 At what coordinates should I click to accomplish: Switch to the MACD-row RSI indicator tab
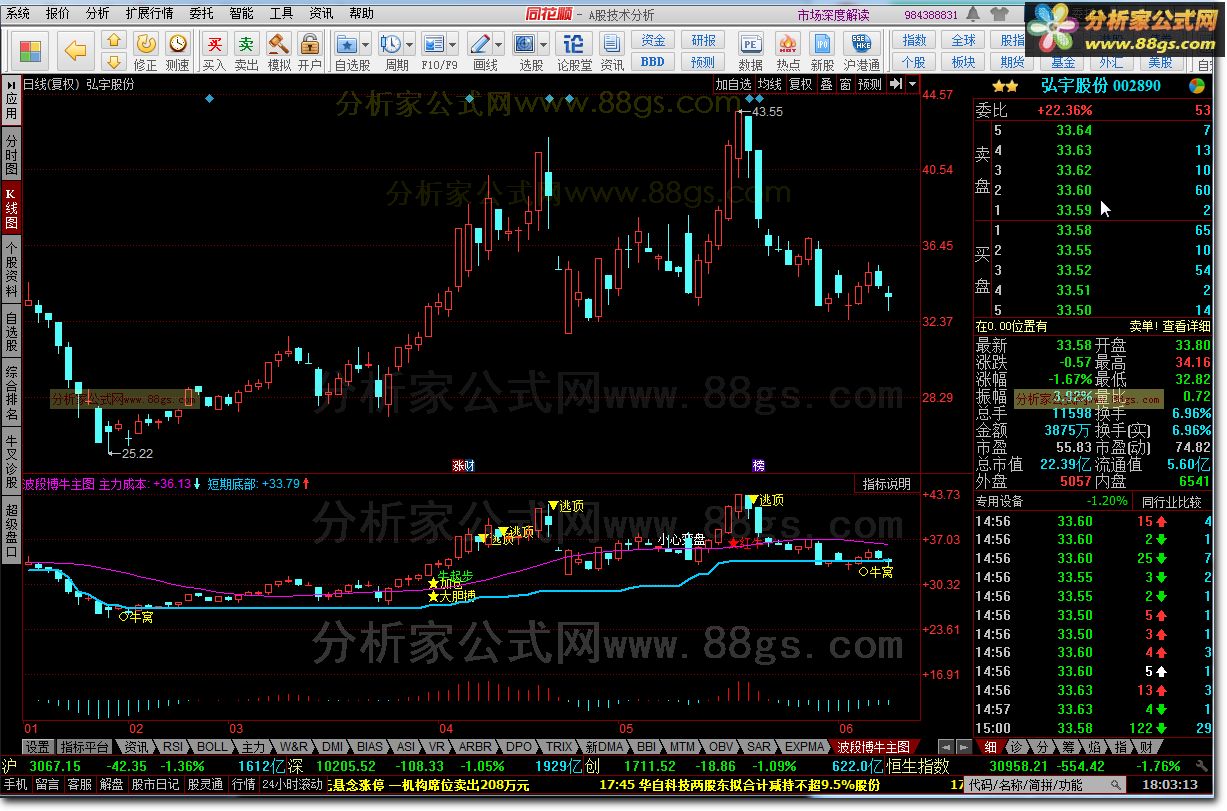[173, 747]
